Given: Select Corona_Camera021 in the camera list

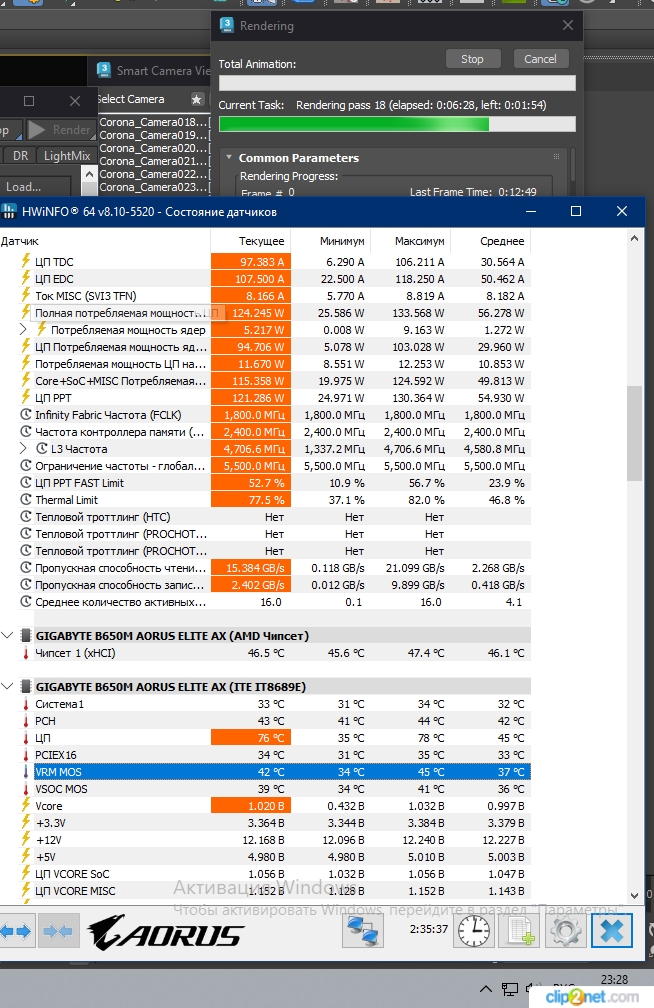Looking at the screenshot, I should (x=154, y=161).
